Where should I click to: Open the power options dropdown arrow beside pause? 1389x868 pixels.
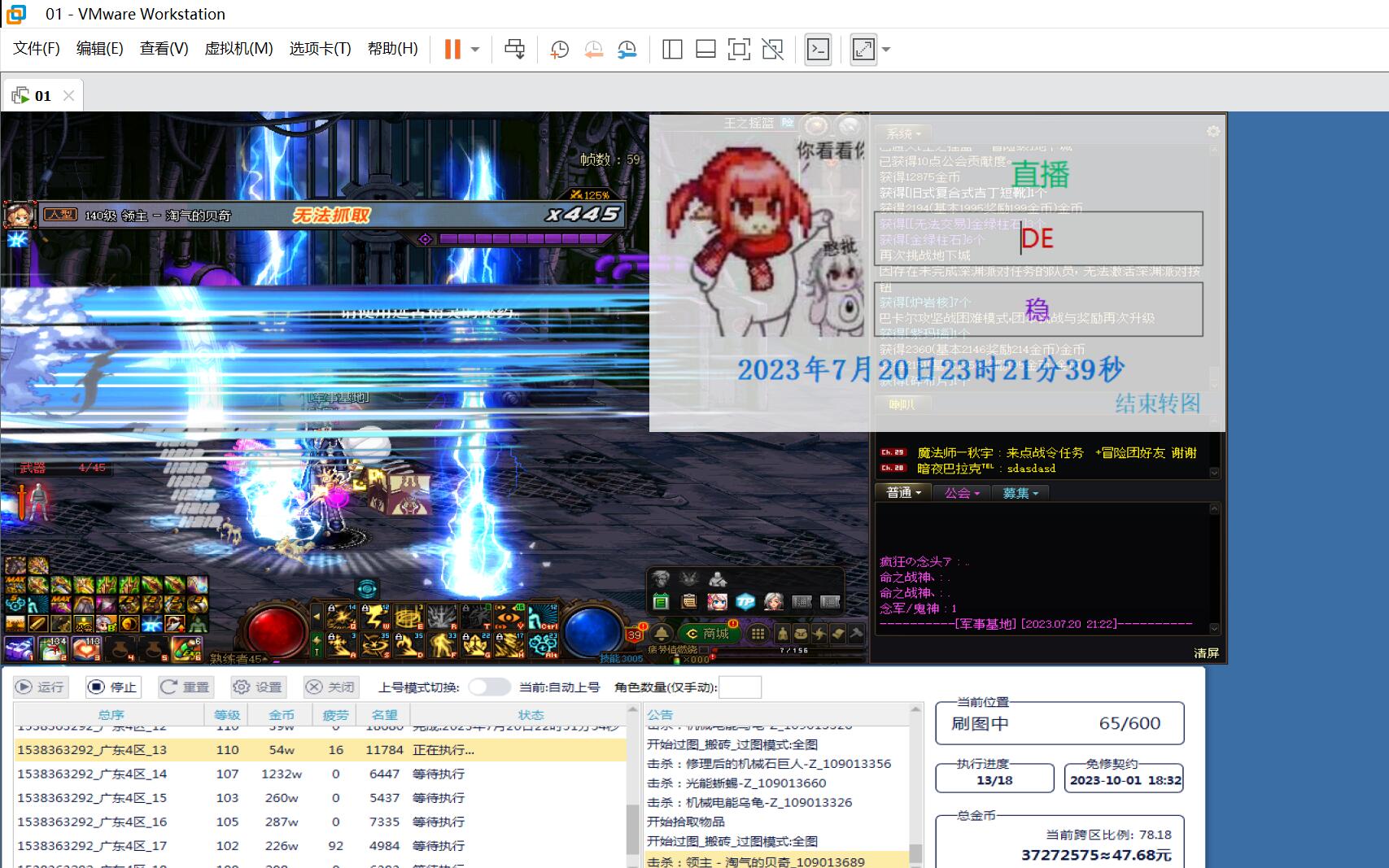pyautogui.click(x=475, y=50)
